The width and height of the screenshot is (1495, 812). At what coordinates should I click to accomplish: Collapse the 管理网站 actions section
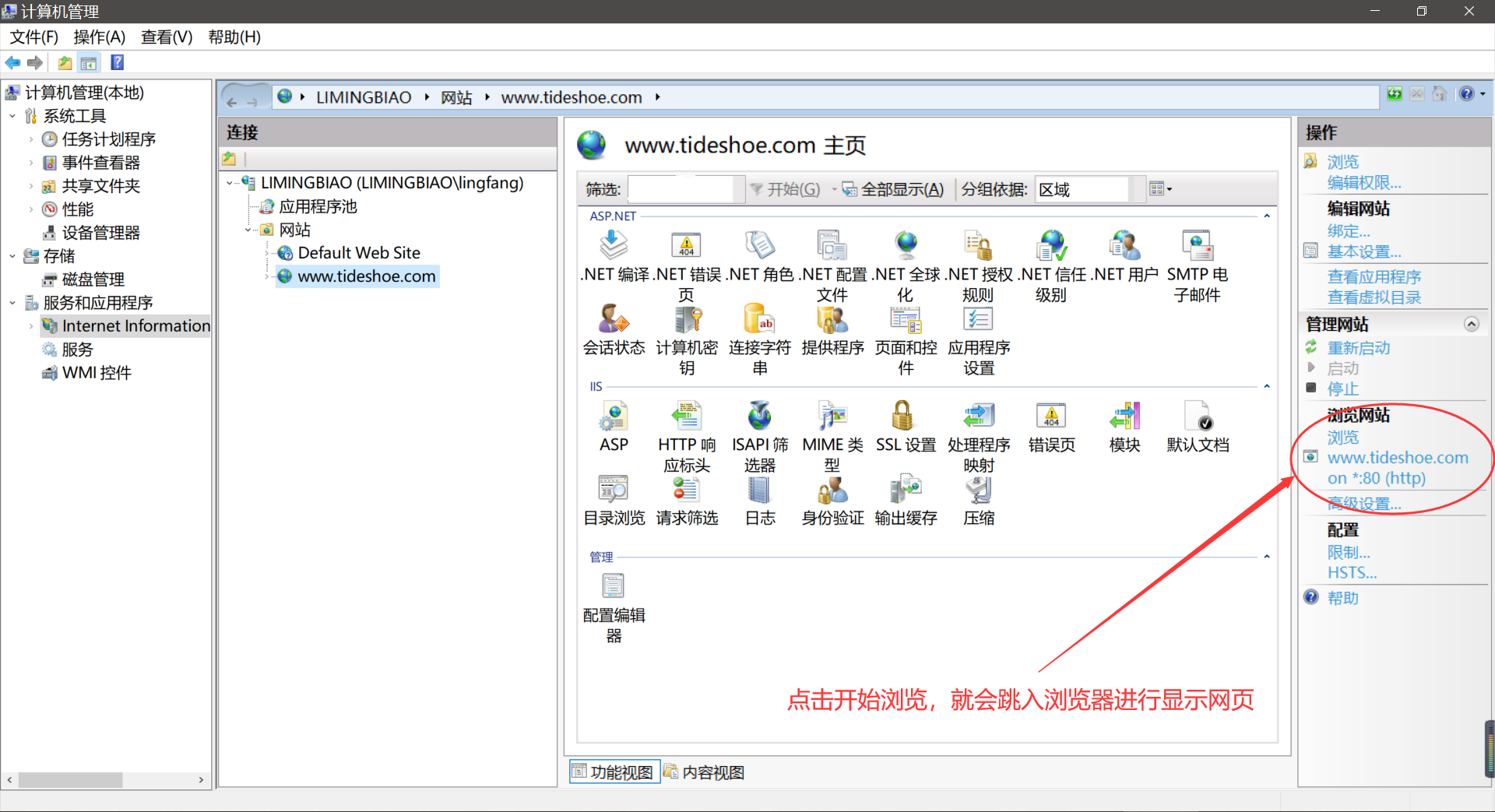coord(1472,324)
